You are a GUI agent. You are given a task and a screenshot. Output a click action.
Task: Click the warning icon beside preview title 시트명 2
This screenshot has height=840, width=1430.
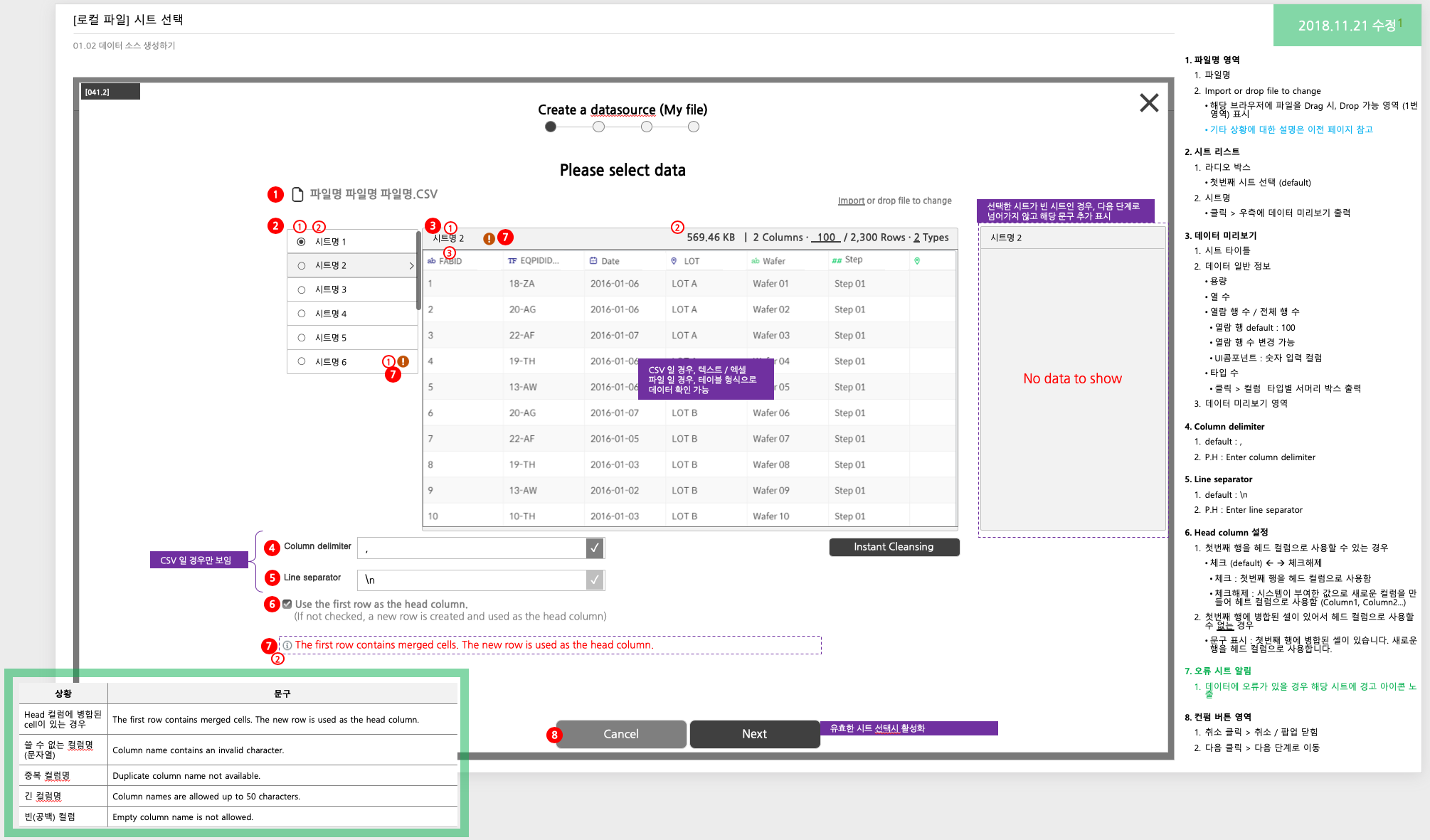tap(489, 239)
